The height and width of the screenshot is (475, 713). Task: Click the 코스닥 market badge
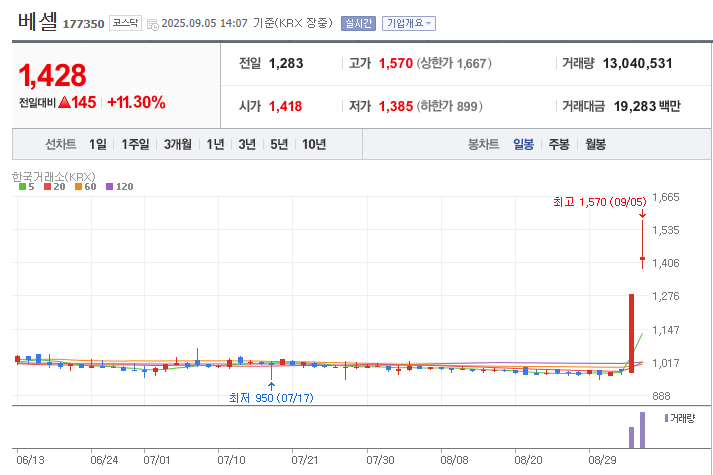pyautogui.click(x=125, y=23)
